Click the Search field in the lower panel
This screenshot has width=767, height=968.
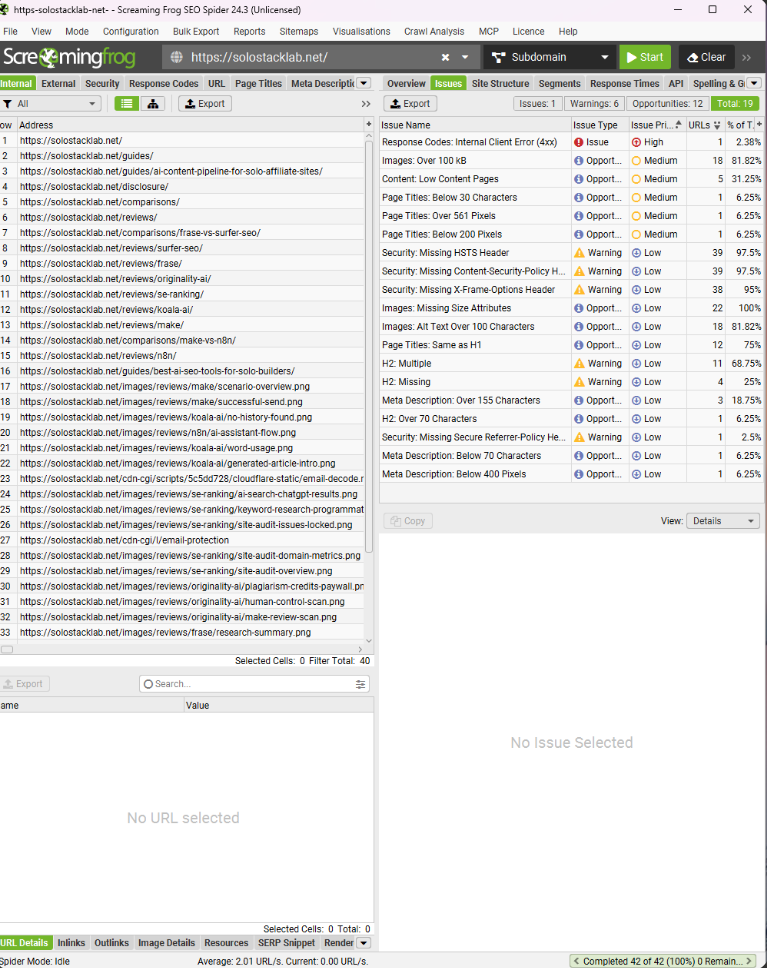[254, 684]
